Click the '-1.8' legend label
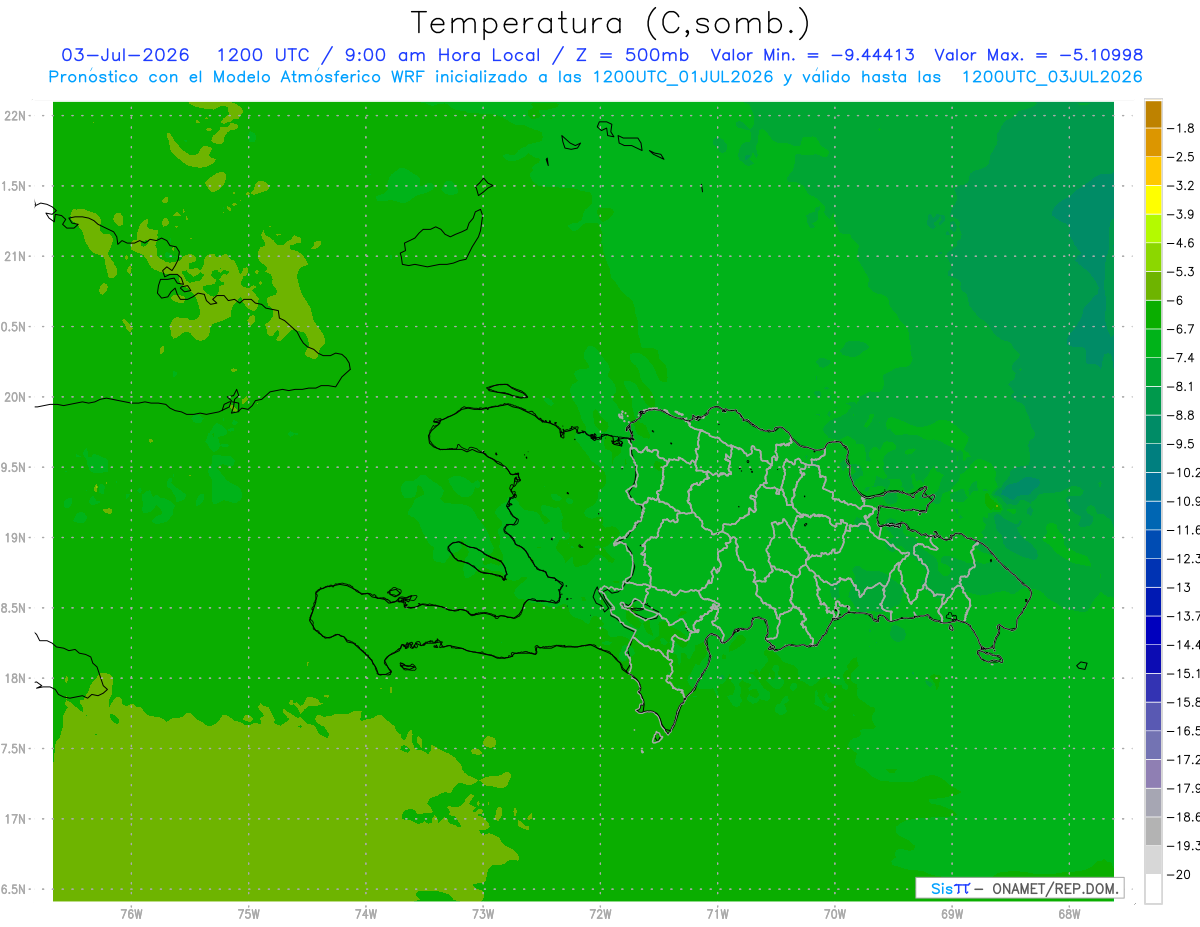Image resolution: width=1200 pixels, height=927 pixels. click(1182, 128)
